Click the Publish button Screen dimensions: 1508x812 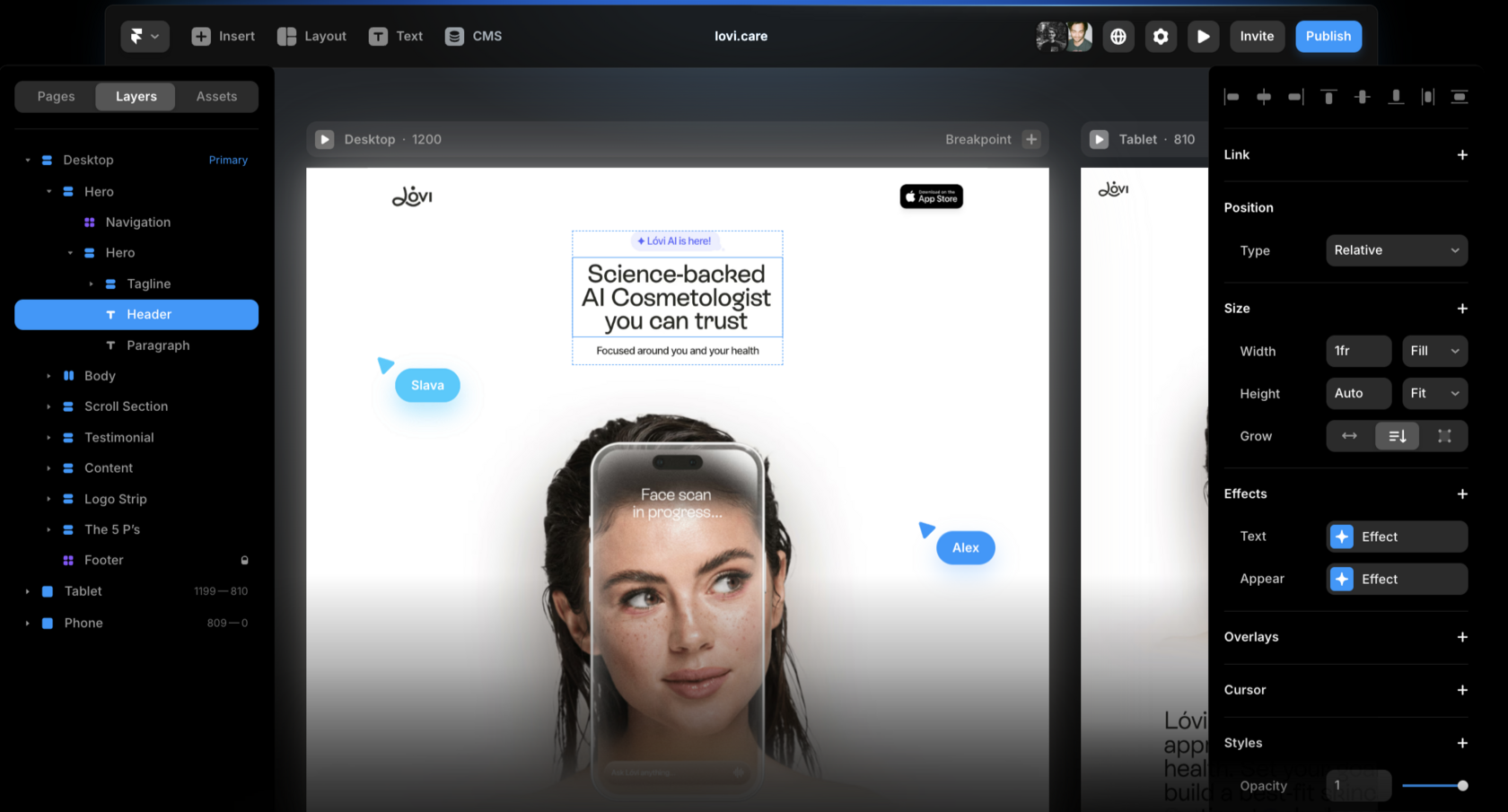tap(1328, 36)
